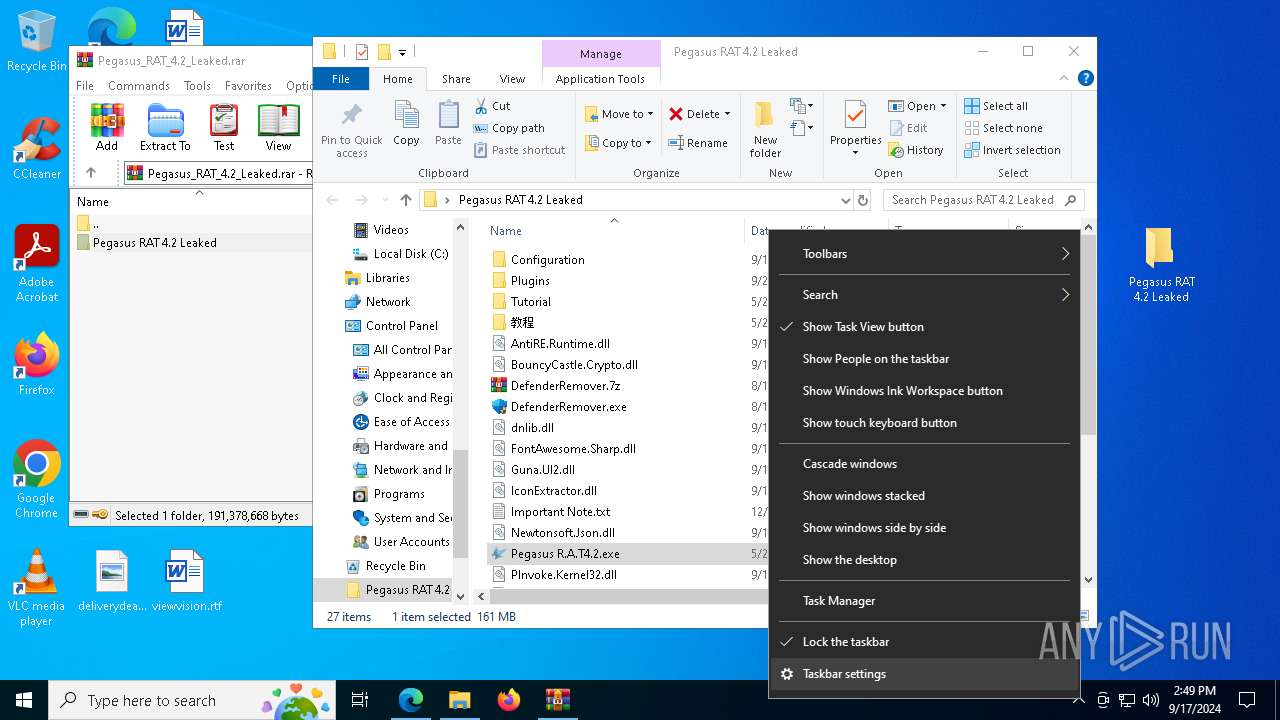Viewport: 1280px width, 720px height.
Task: Choose Show the desktop
Action: (925, 560)
